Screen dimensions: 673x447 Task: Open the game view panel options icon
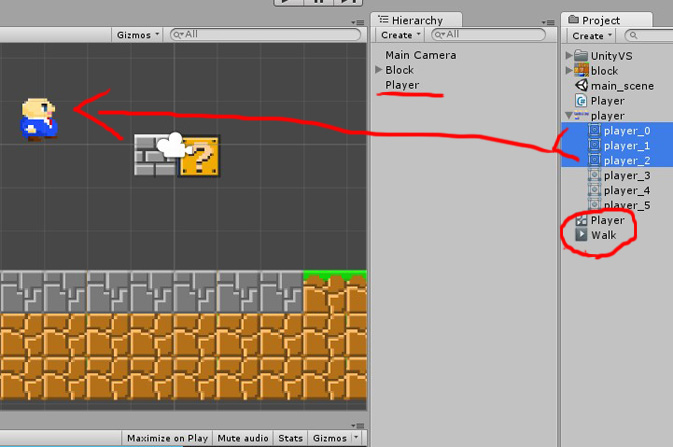358,426
